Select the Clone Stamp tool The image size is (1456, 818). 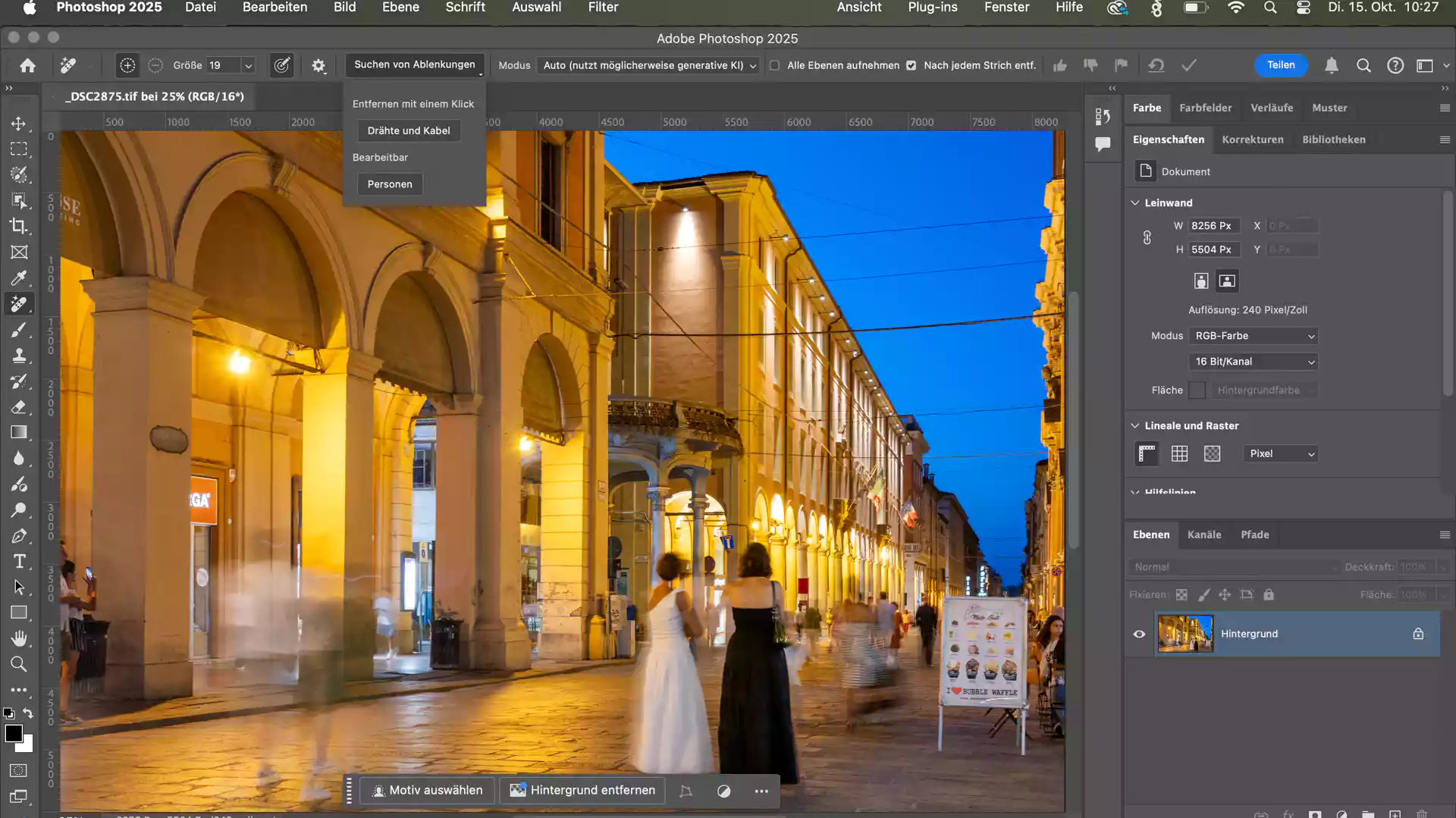pos(19,356)
